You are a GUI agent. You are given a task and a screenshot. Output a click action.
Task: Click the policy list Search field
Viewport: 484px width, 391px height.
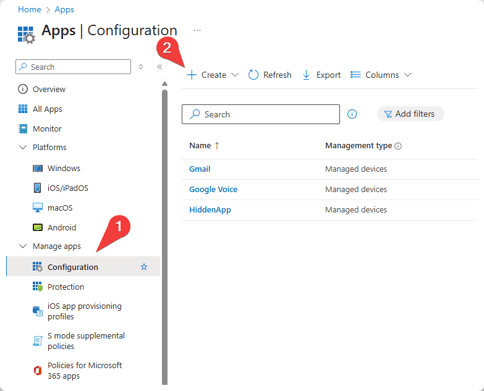click(x=261, y=114)
